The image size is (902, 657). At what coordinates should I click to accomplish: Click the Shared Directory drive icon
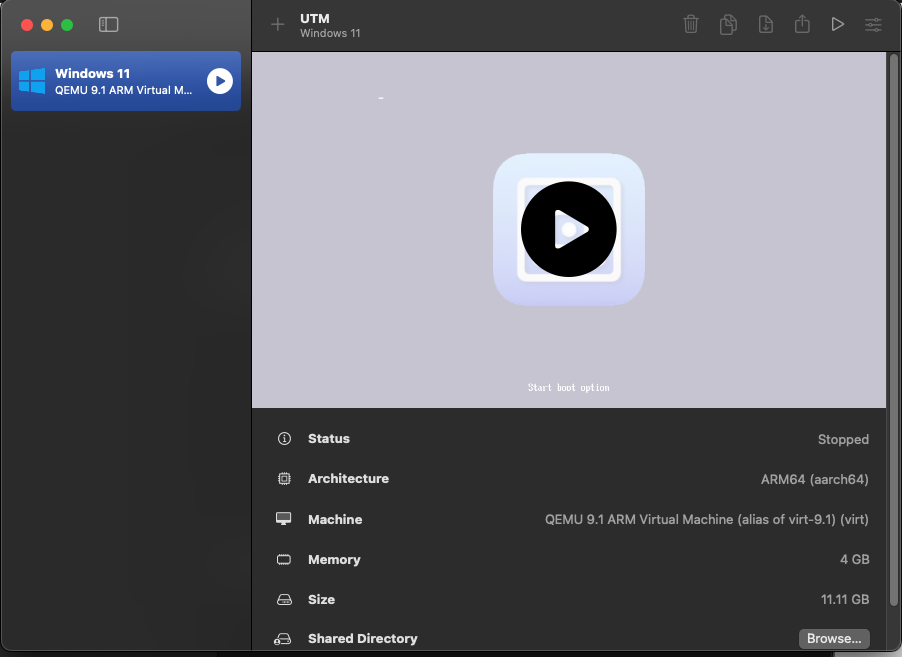click(x=282, y=639)
